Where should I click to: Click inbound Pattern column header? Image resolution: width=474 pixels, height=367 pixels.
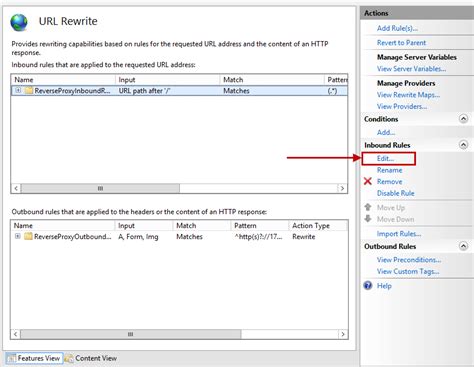[x=336, y=80]
